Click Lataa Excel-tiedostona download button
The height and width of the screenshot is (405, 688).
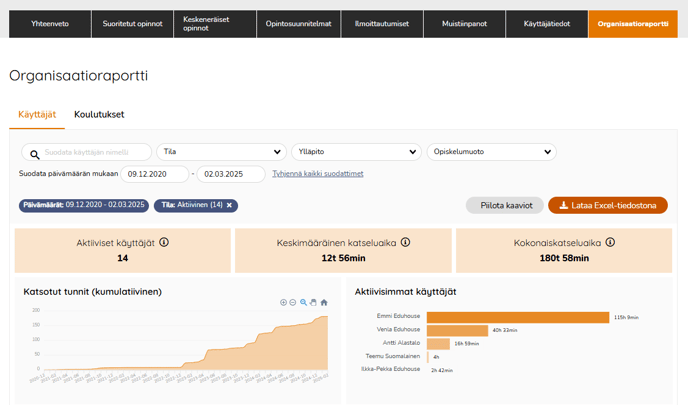pos(608,205)
